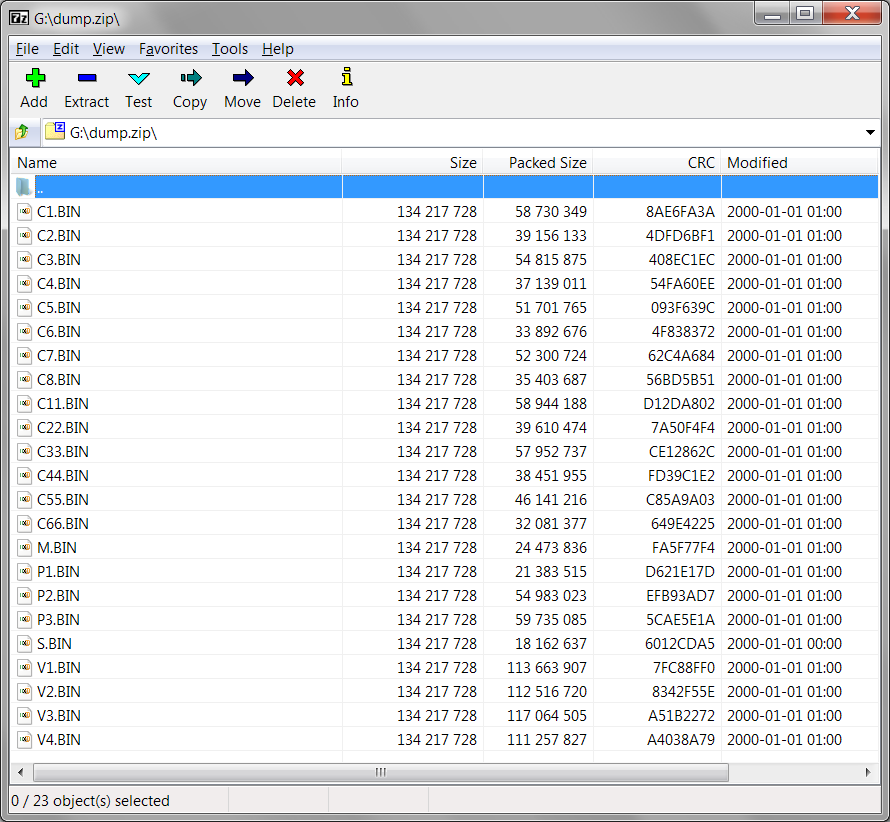Click the 7z app icon in title bar

pyautogui.click(x=19, y=18)
